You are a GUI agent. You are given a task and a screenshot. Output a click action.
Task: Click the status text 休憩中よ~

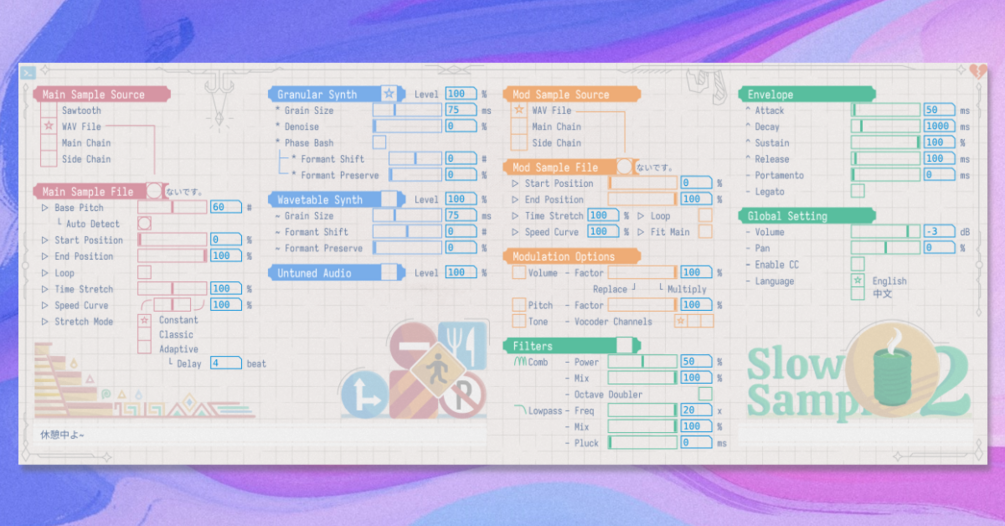tap(62, 434)
